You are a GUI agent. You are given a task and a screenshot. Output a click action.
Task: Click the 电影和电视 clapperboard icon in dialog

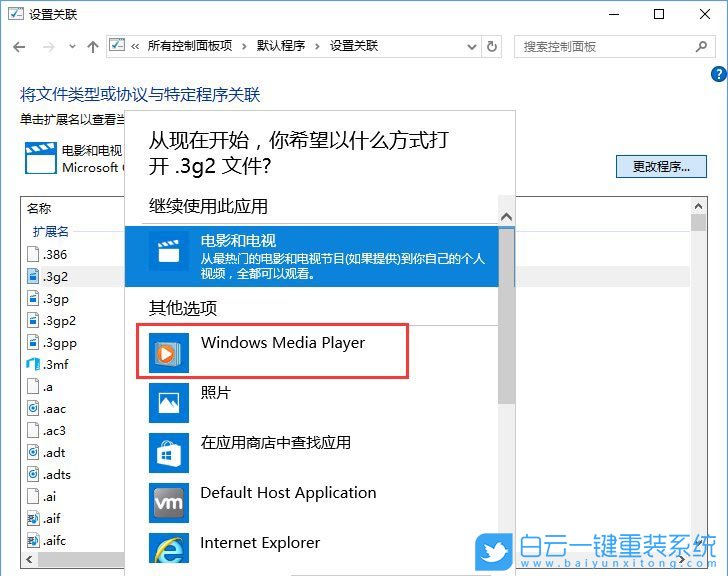point(169,252)
